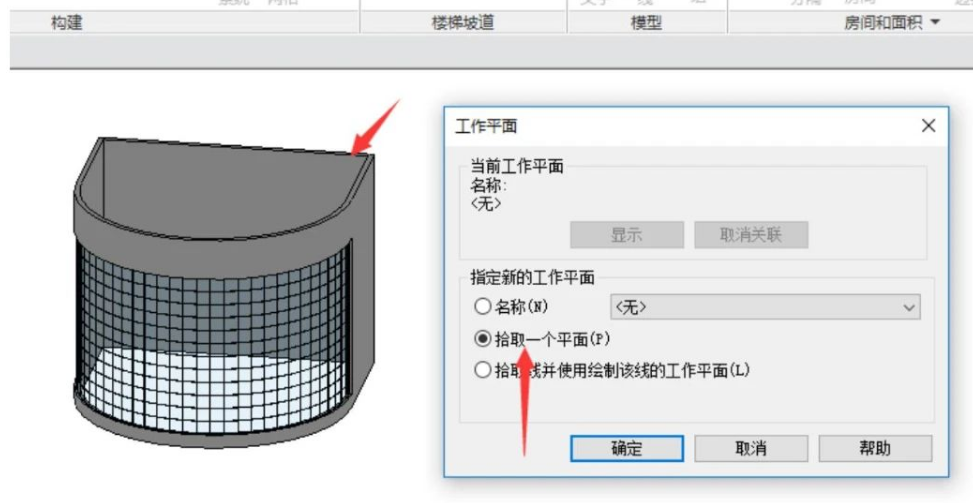Image resolution: width=973 pixels, height=503 pixels.
Task: Open help via 帮助 button
Action: click(x=875, y=448)
